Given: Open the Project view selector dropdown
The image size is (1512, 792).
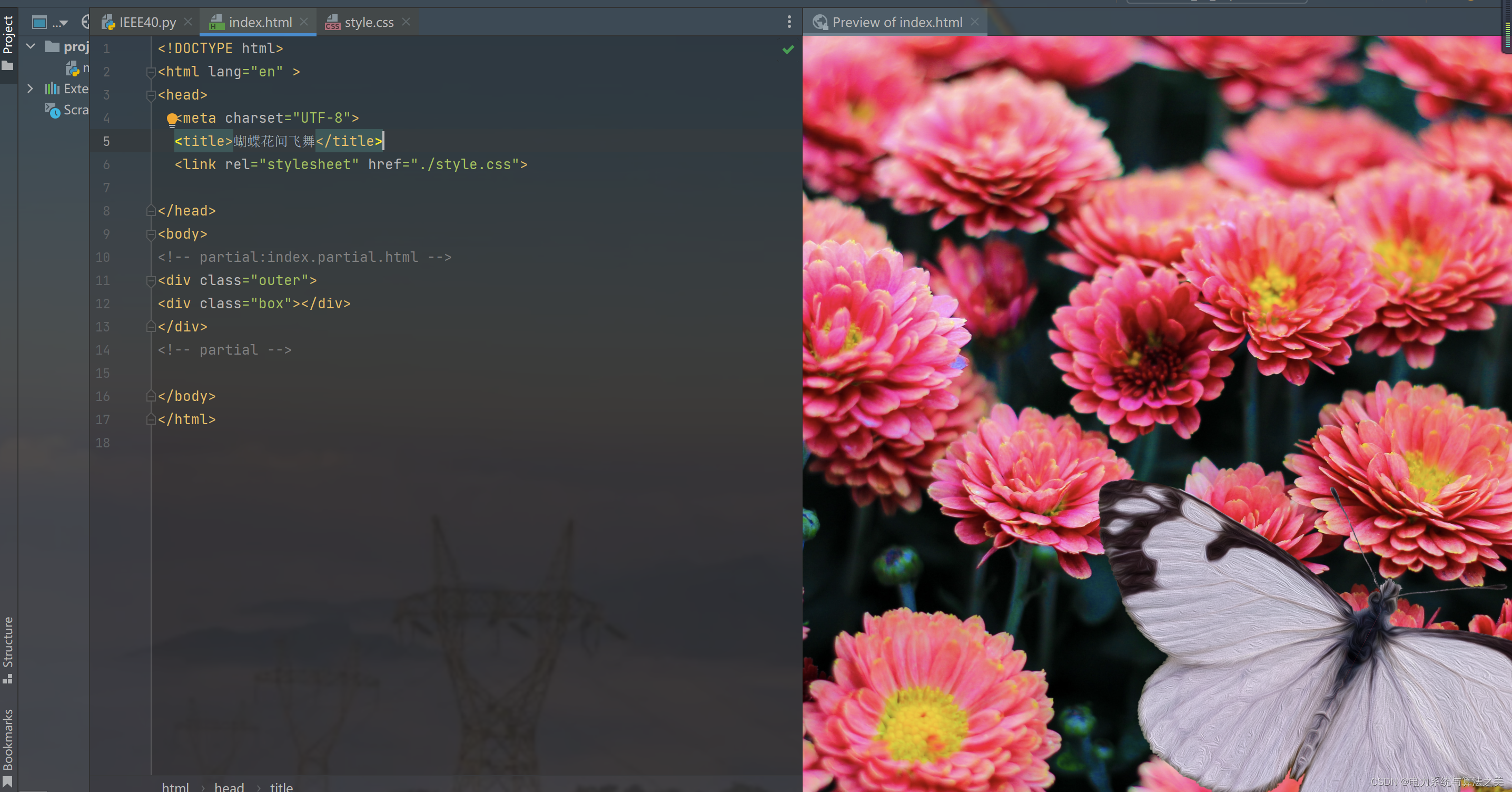Looking at the screenshot, I should click(51, 23).
